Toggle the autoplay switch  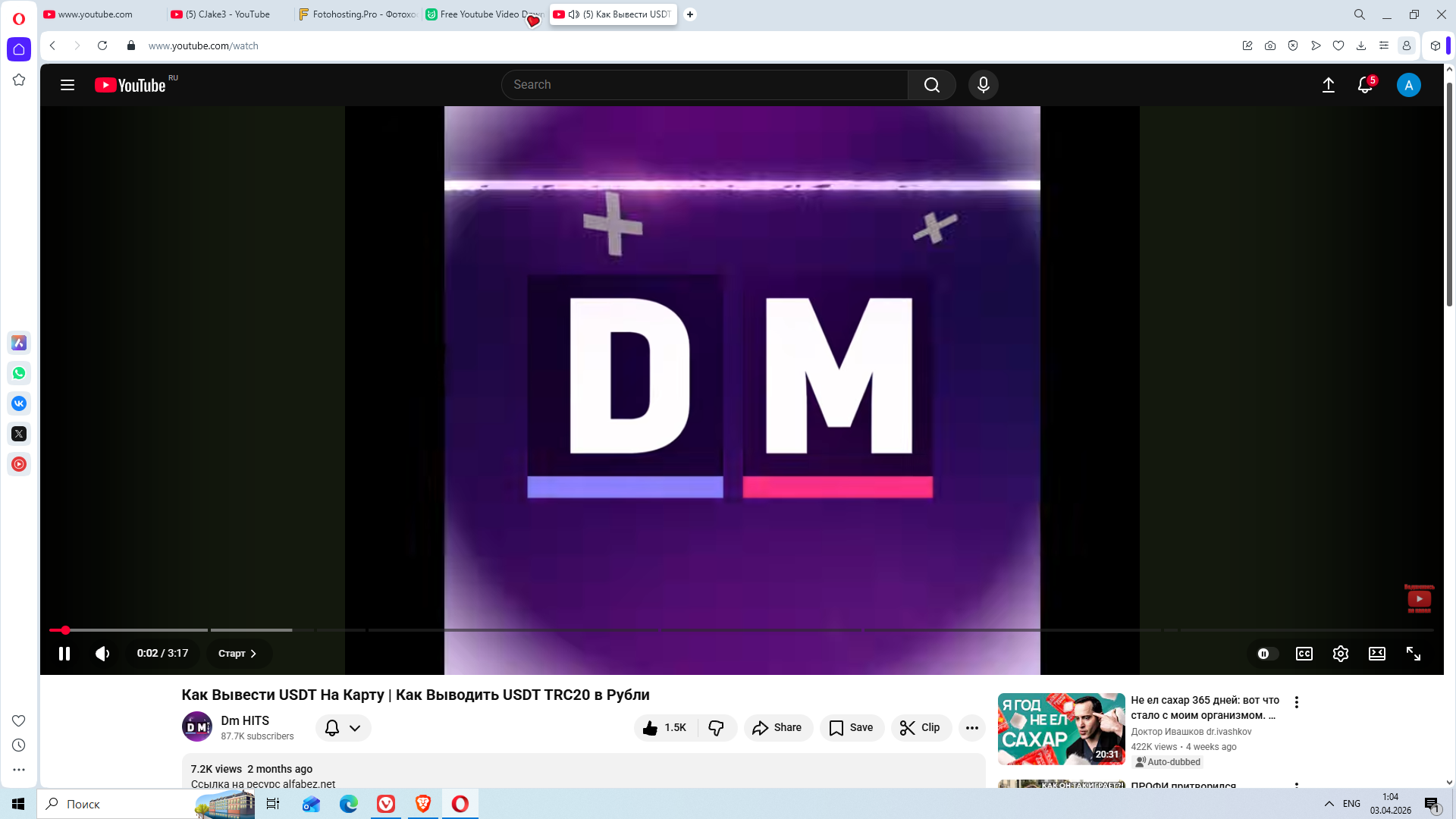[x=1267, y=654]
